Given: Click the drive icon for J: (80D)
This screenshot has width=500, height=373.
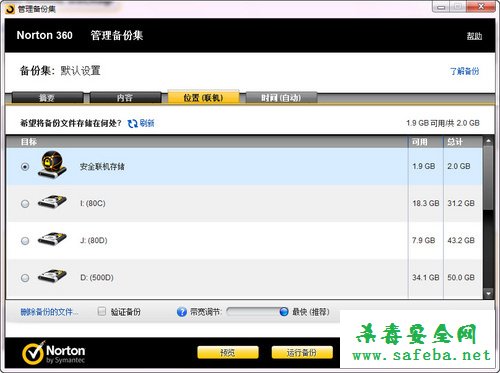Looking at the screenshot, I should pos(52,239).
